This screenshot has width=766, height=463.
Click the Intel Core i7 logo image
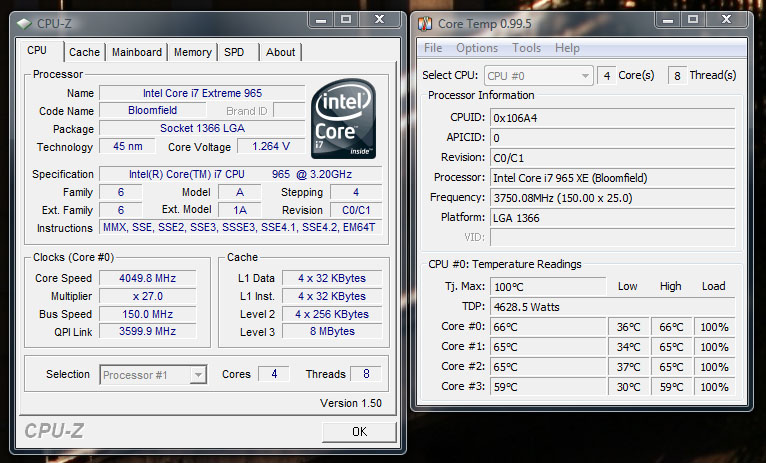[343, 119]
